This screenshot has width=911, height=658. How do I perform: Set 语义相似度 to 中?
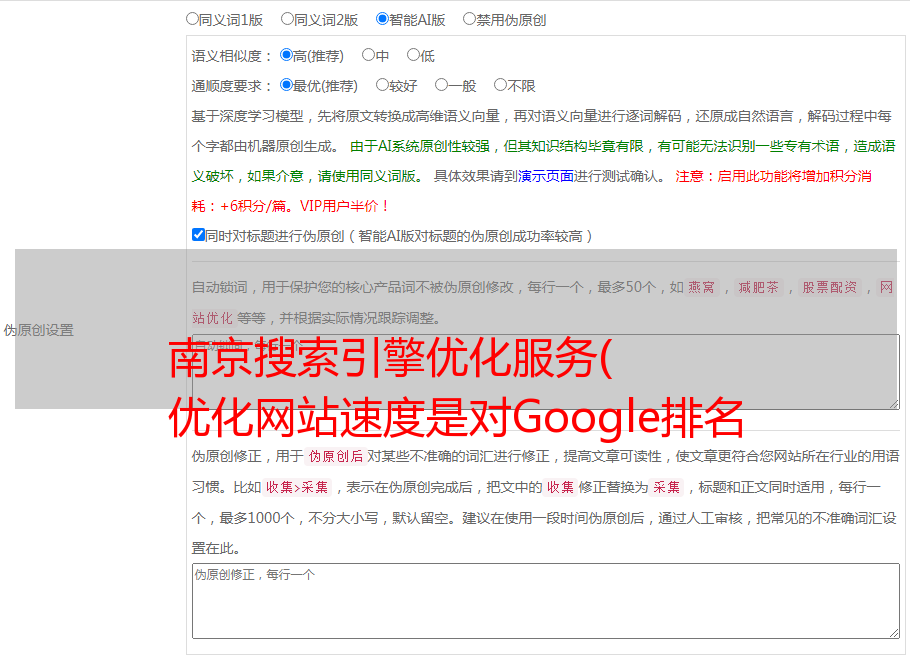[368, 55]
